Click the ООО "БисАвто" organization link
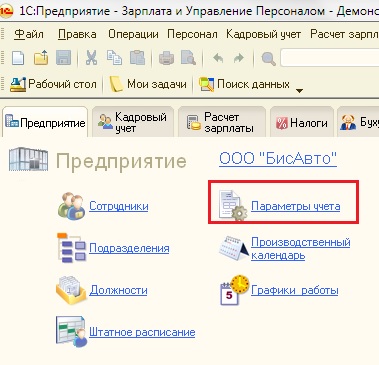 pos(278,159)
